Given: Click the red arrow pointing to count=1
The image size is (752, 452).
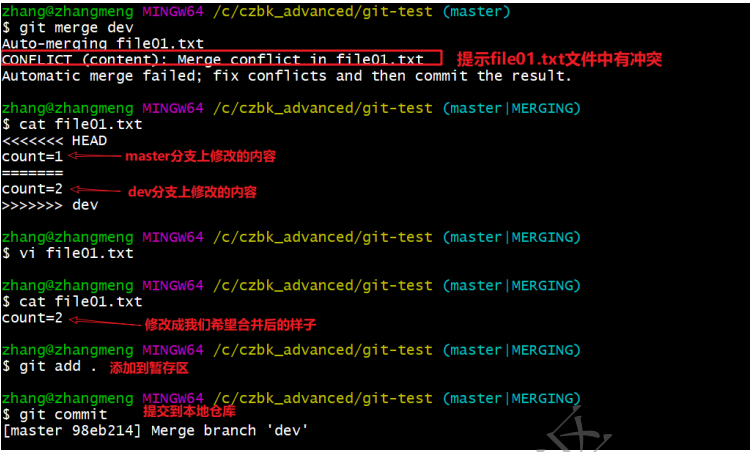Looking at the screenshot, I should [x=94, y=155].
